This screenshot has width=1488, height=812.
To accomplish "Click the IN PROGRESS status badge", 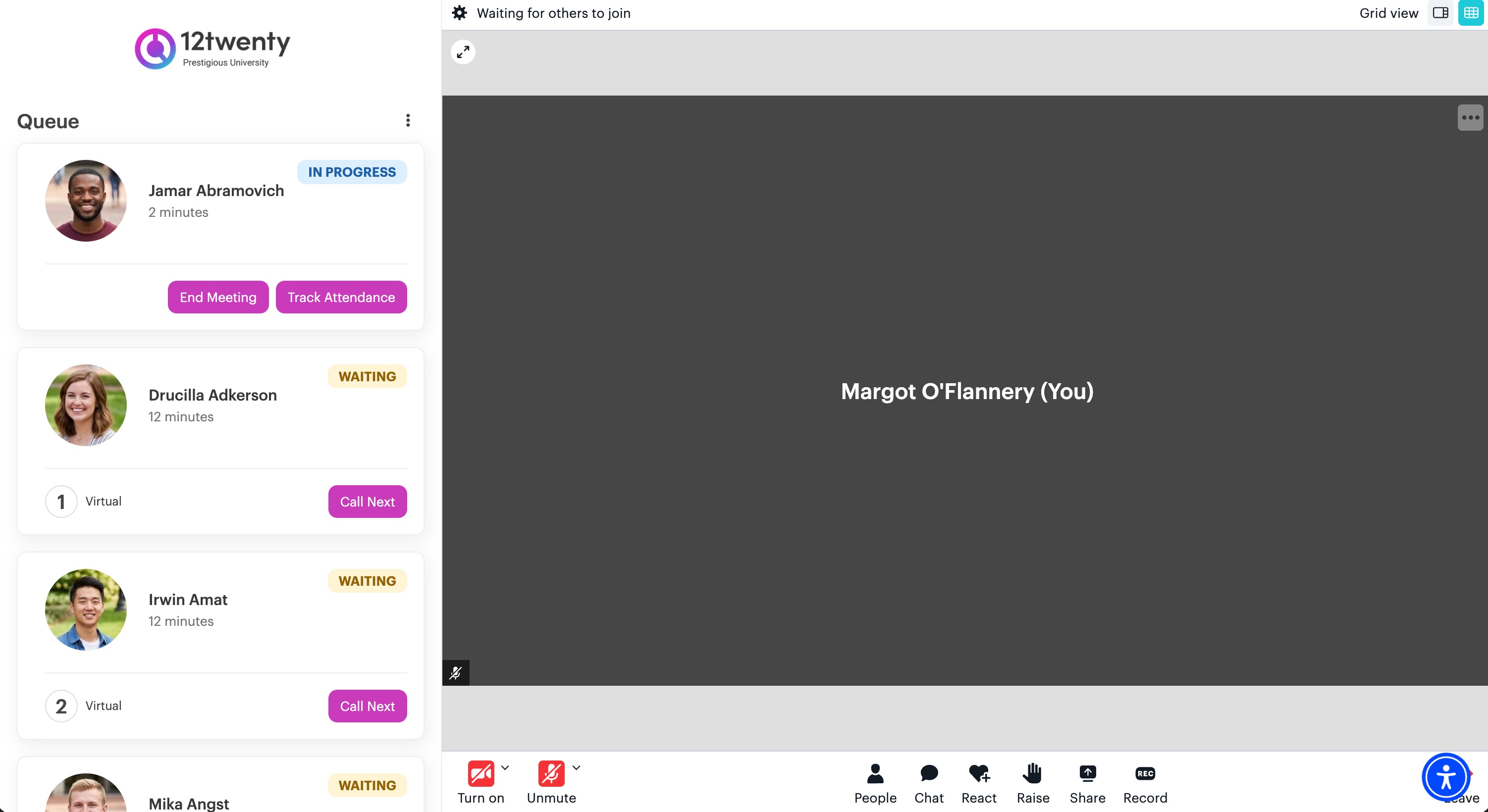I will [352, 172].
